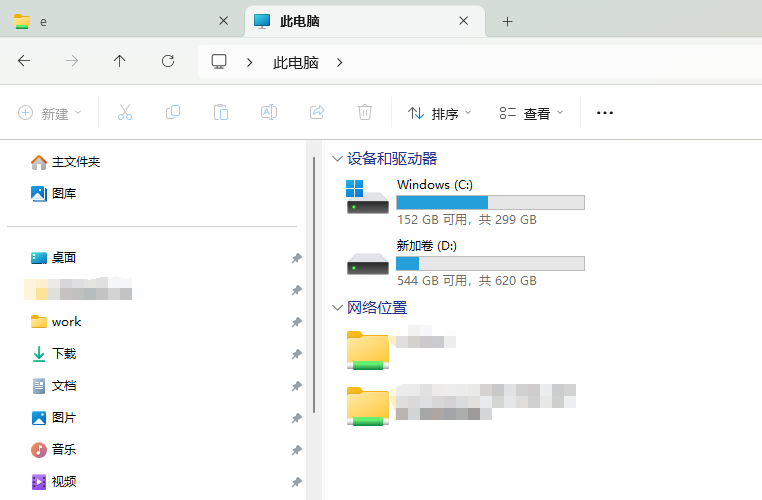Expand chevron before 此电脑 in address bar

(x=249, y=62)
